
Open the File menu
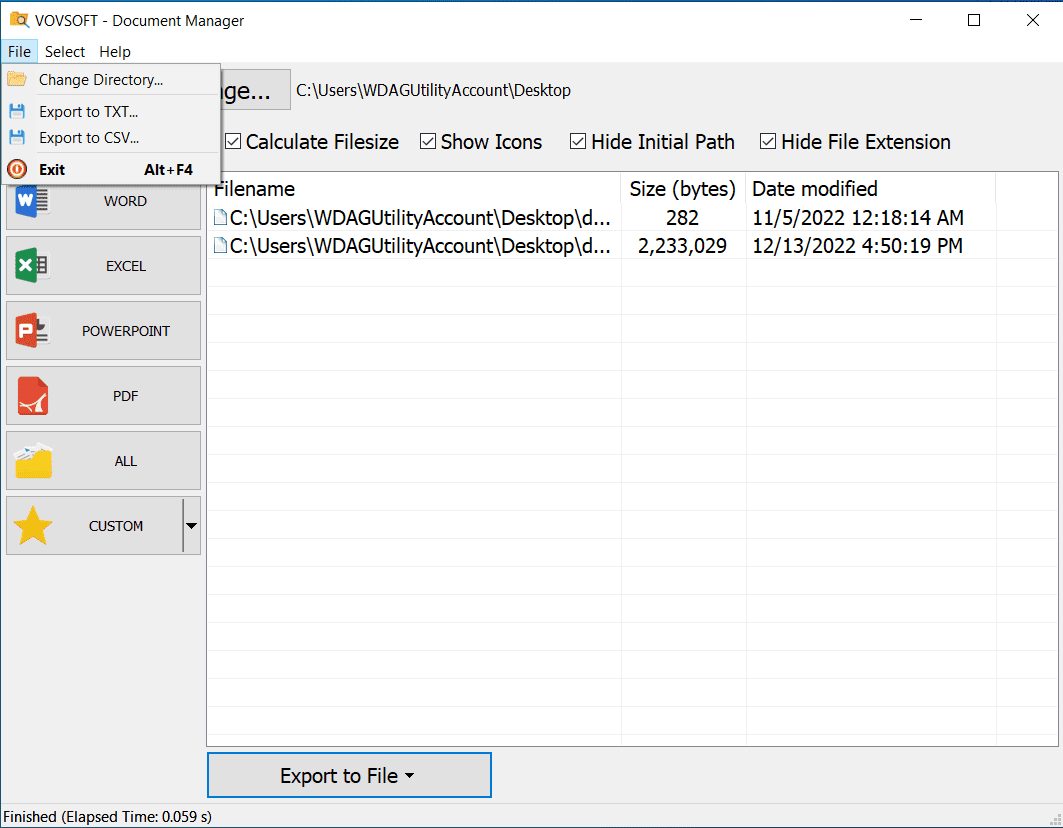[19, 52]
